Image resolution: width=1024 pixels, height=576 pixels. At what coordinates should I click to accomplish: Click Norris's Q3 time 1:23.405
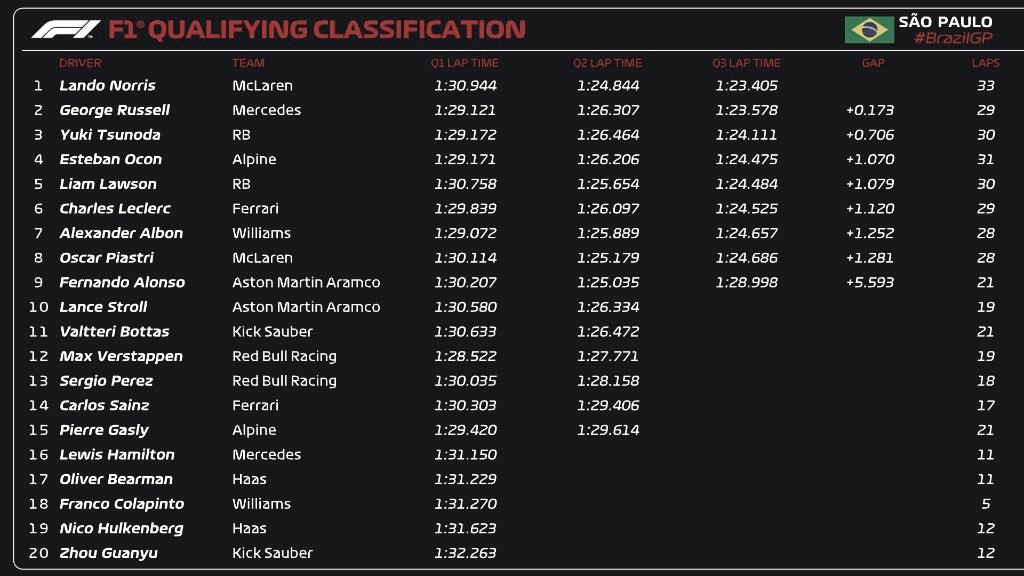[x=746, y=86]
